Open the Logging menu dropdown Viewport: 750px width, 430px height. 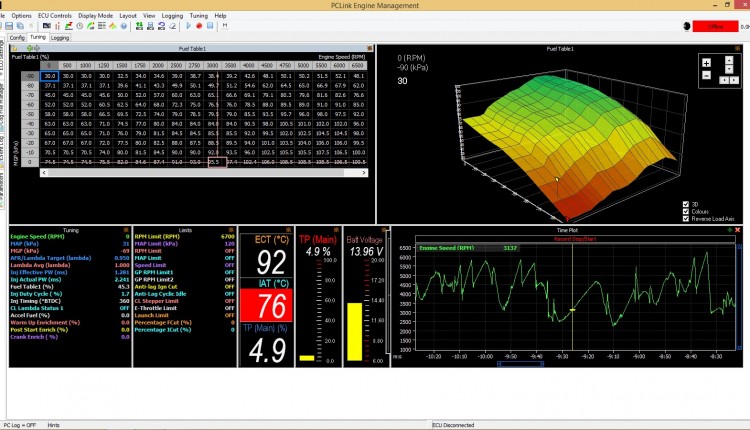pyautogui.click(x=172, y=16)
